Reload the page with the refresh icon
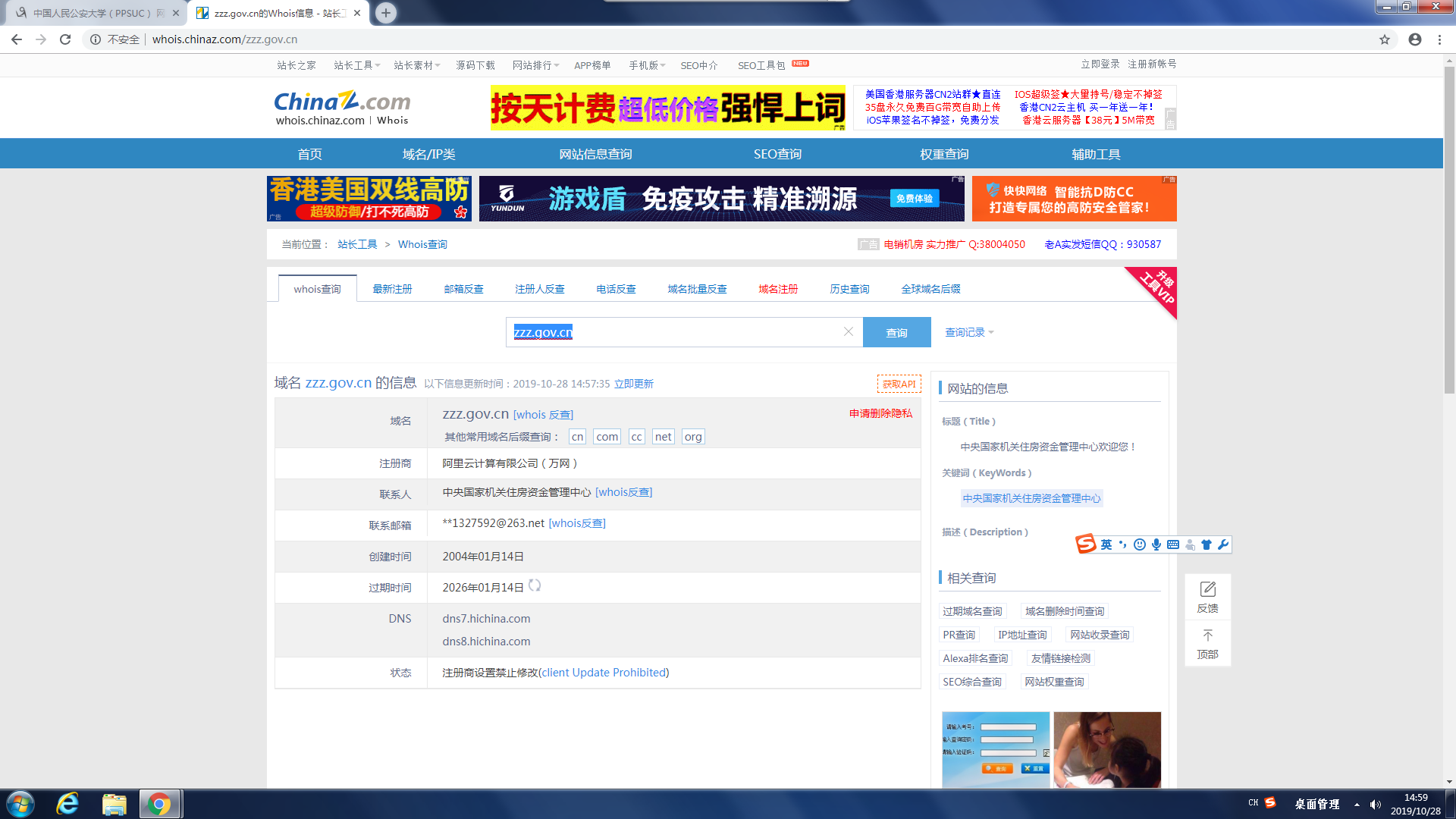This screenshot has width=1456, height=819. (65, 39)
